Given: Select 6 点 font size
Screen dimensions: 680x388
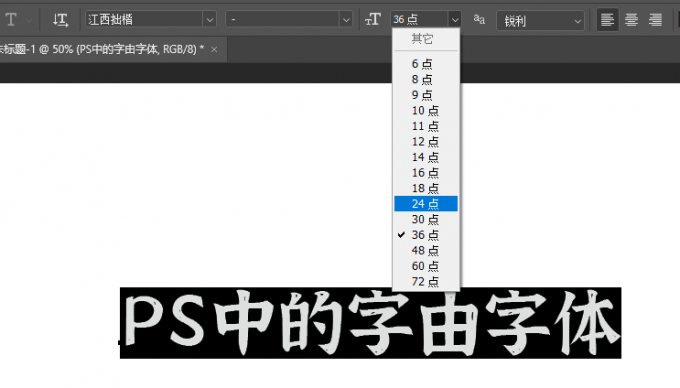Looking at the screenshot, I should [x=426, y=64].
